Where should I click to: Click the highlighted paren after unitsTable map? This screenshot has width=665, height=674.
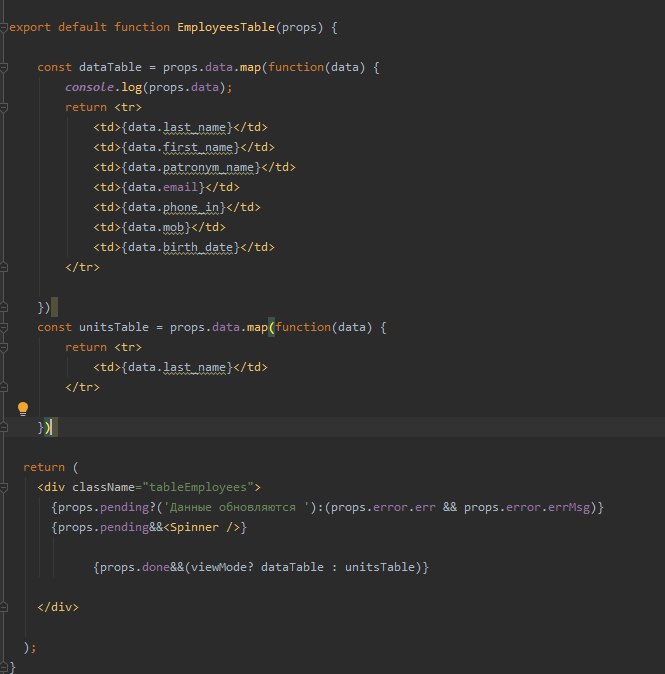click(271, 327)
